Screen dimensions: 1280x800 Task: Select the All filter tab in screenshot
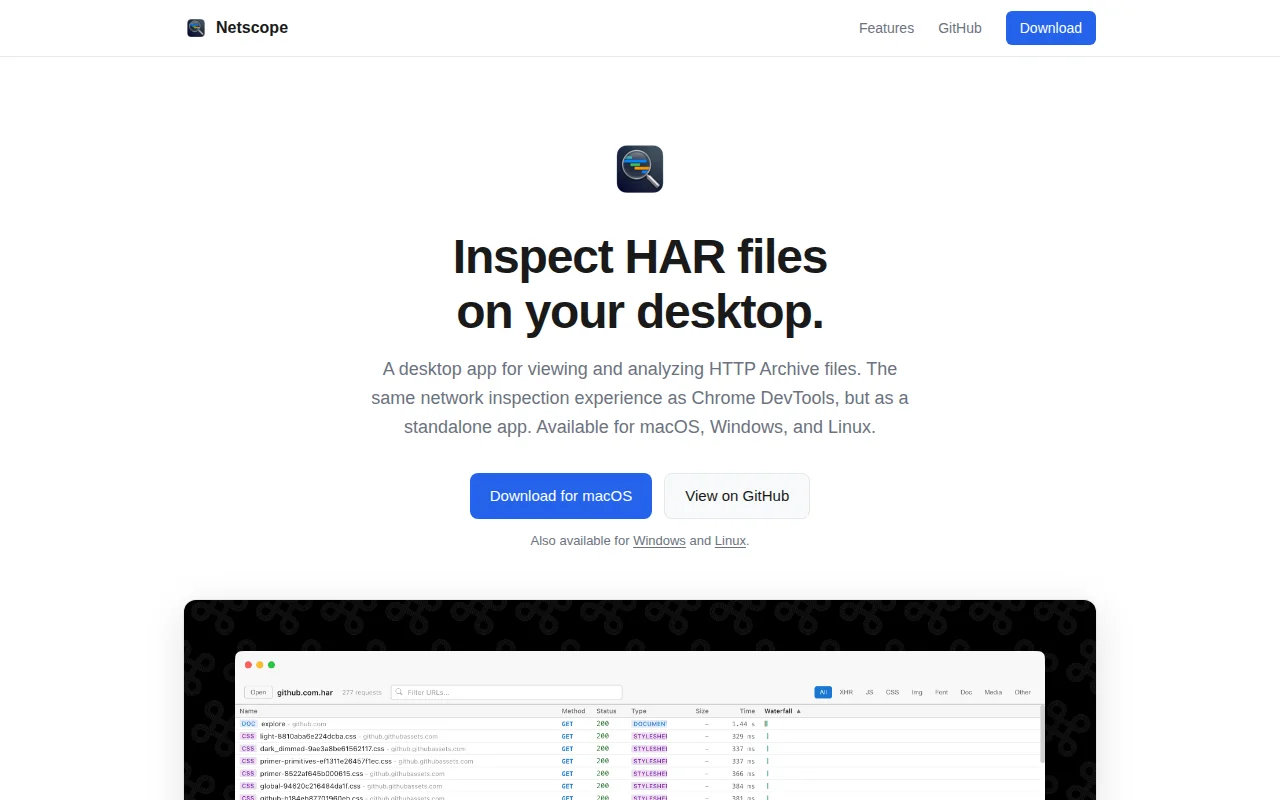[x=823, y=692]
